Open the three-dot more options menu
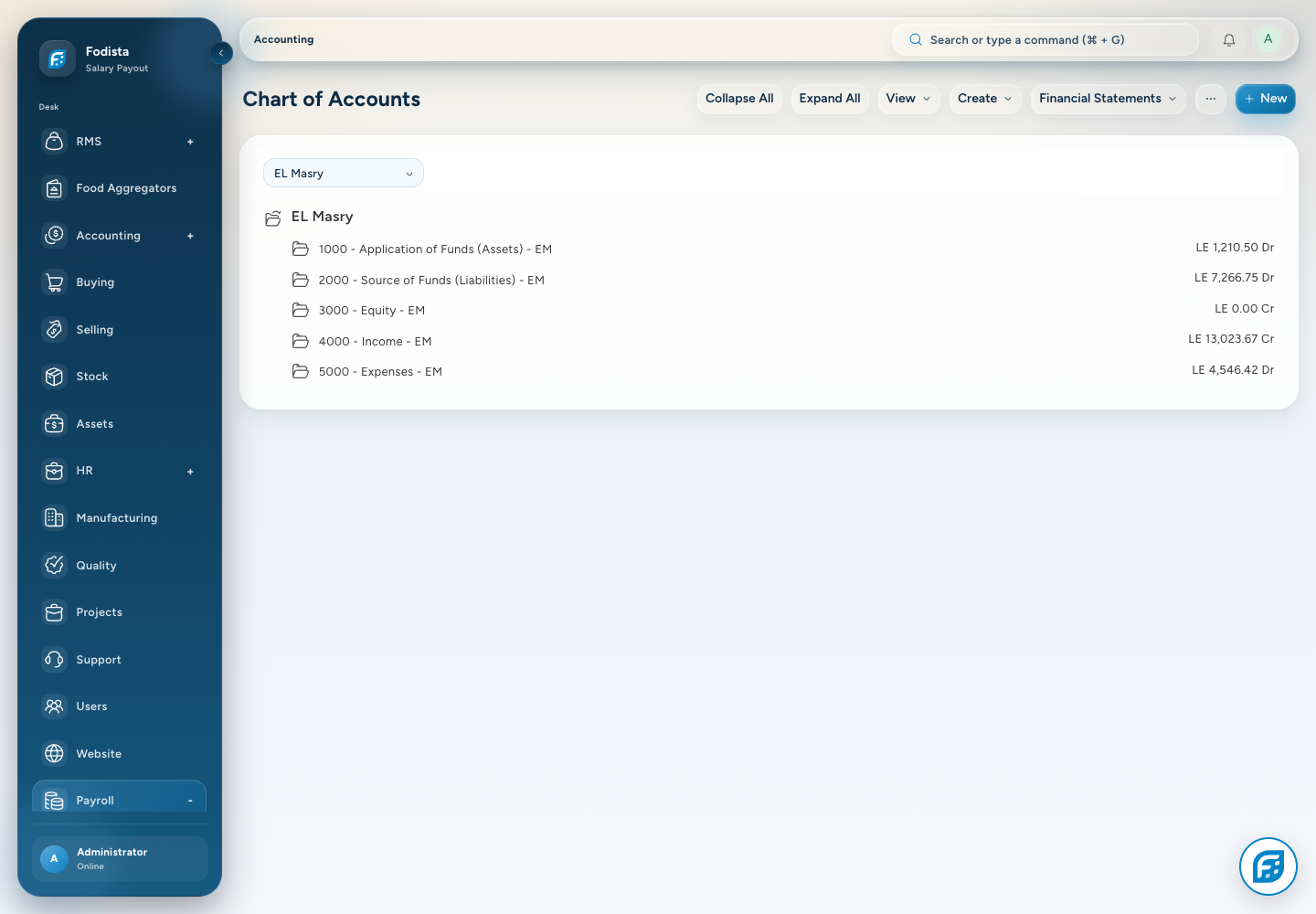The width and height of the screenshot is (1316, 914). [1211, 99]
